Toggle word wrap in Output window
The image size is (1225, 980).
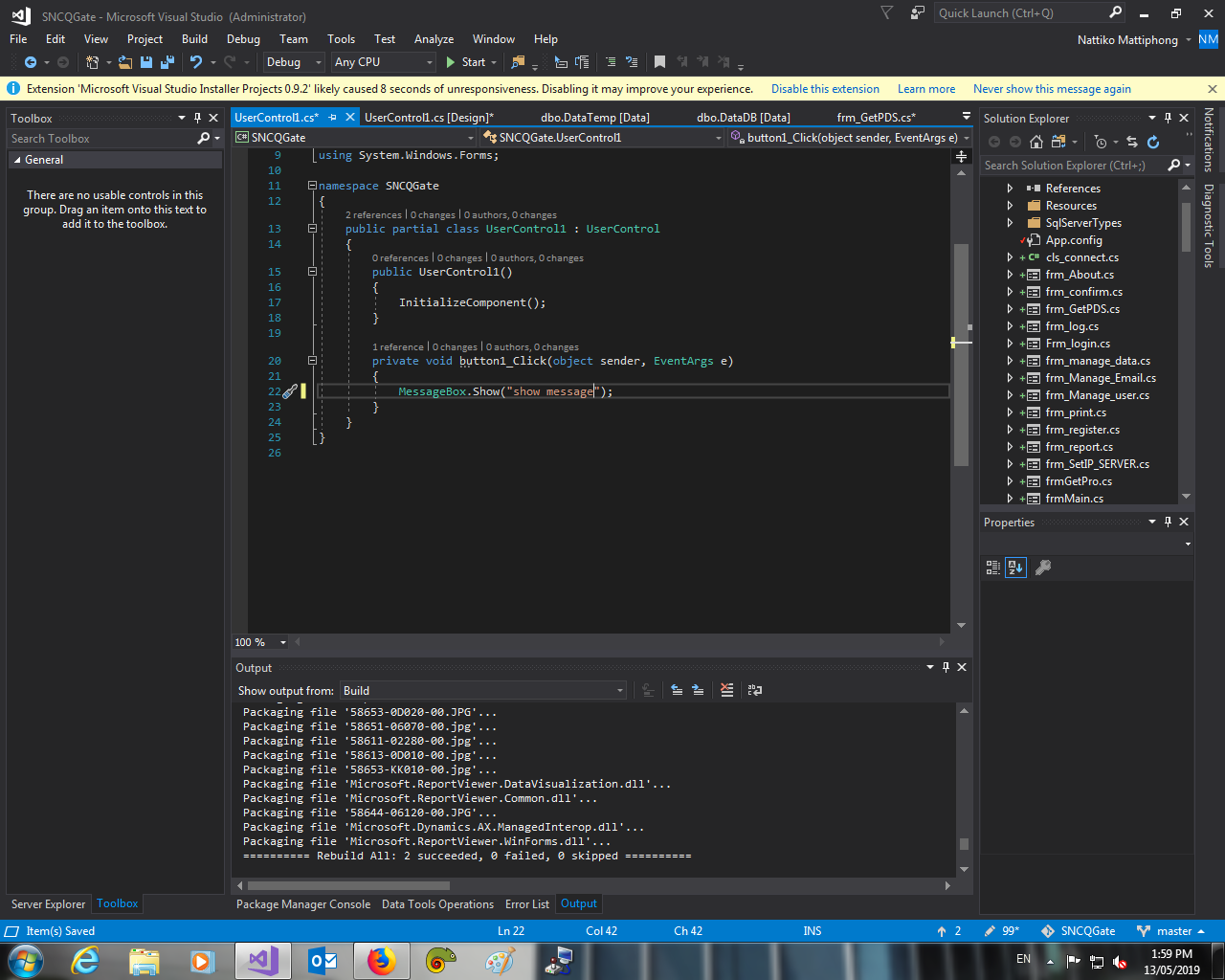pyautogui.click(x=755, y=690)
